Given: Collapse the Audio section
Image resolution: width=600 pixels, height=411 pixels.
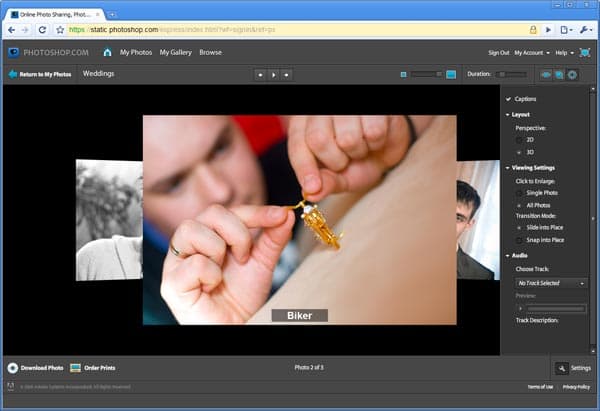Looking at the screenshot, I should point(507,256).
